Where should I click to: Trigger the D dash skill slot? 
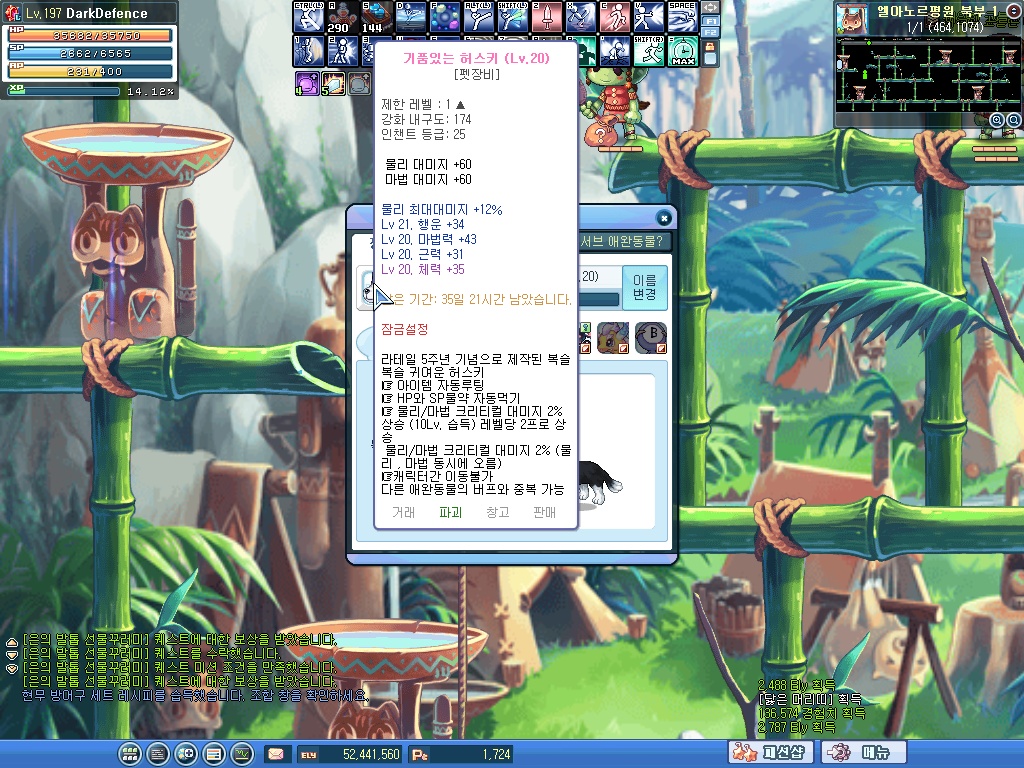pyautogui.click(x=410, y=17)
